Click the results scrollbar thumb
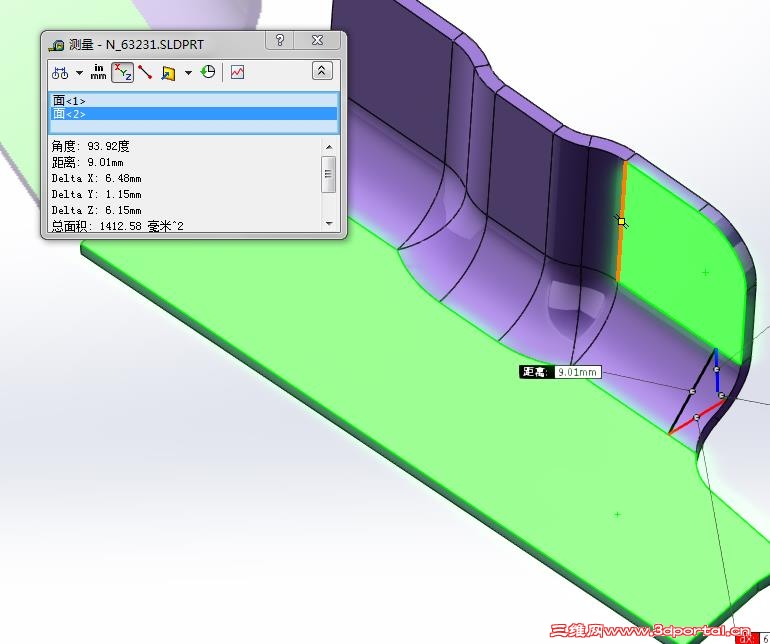770x644 pixels. [x=329, y=174]
